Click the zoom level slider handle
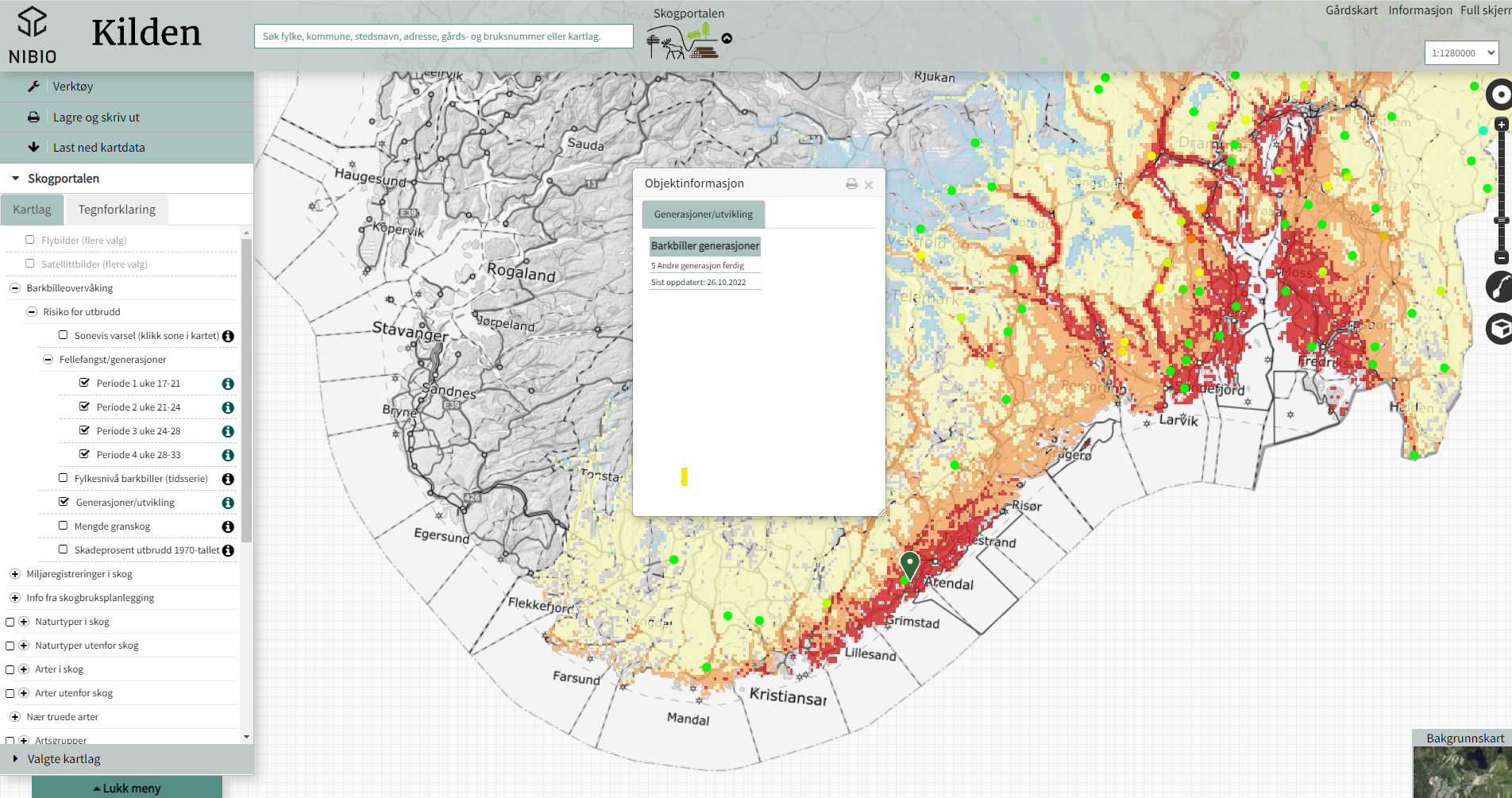 (x=1501, y=220)
